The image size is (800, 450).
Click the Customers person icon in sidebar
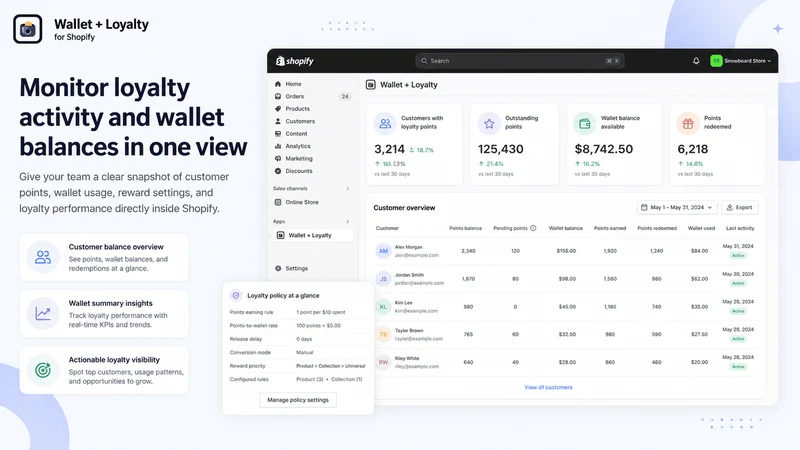[x=278, y=121]
